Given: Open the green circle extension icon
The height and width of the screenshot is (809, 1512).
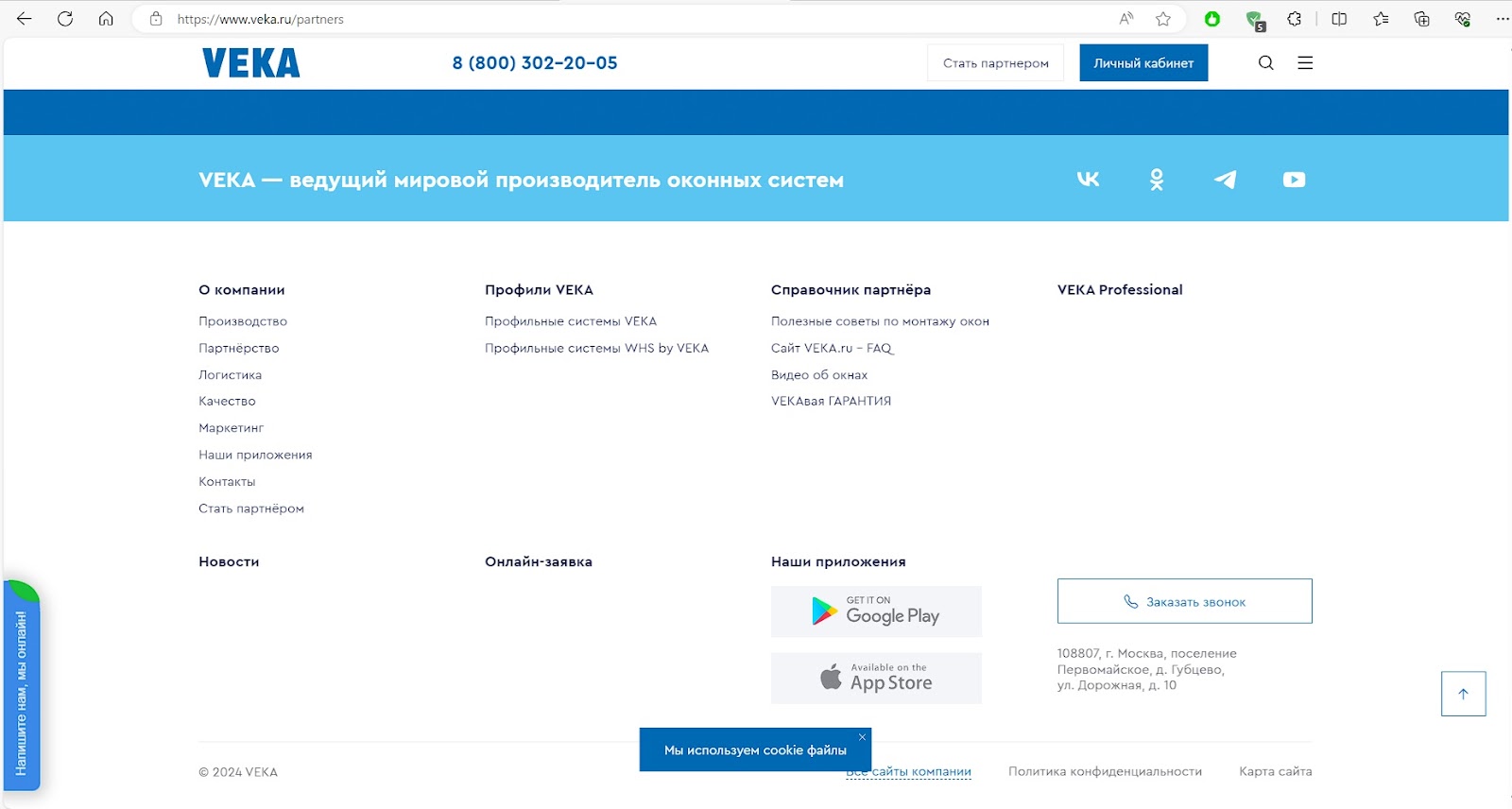Looking at the screenshot, I should pyautogui.click(x=1212, y=19).
